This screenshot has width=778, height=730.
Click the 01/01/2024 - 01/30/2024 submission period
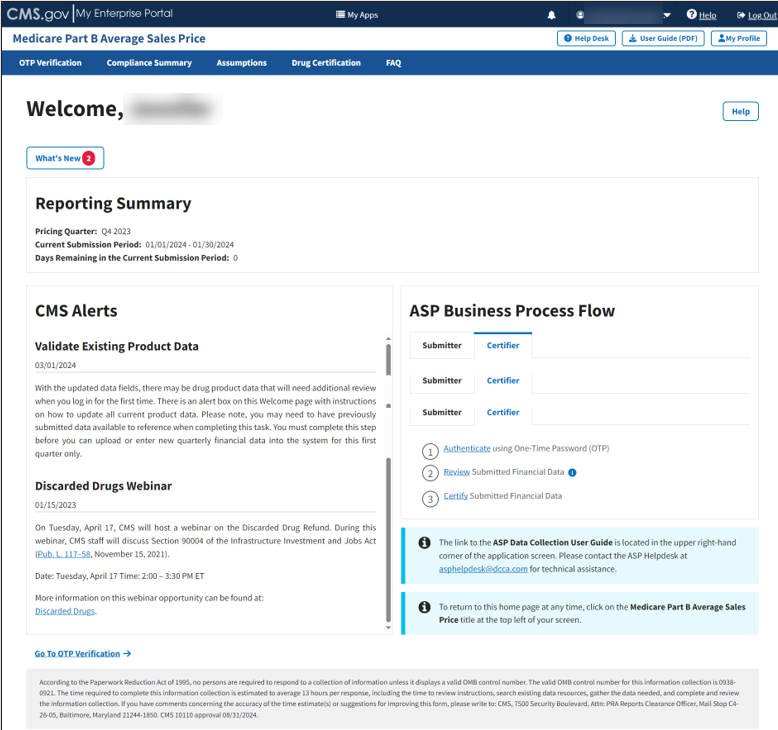(190, 245)
